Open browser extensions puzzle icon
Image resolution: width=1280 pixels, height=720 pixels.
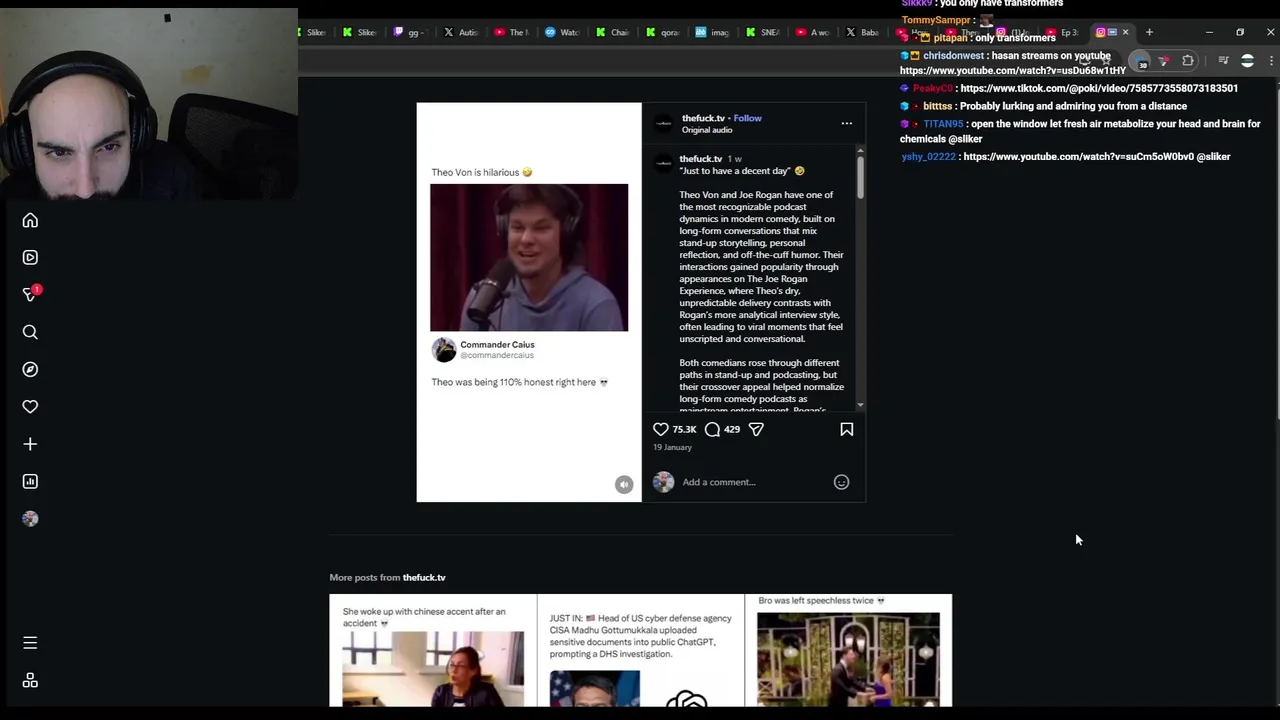[x=1188, y=61]
